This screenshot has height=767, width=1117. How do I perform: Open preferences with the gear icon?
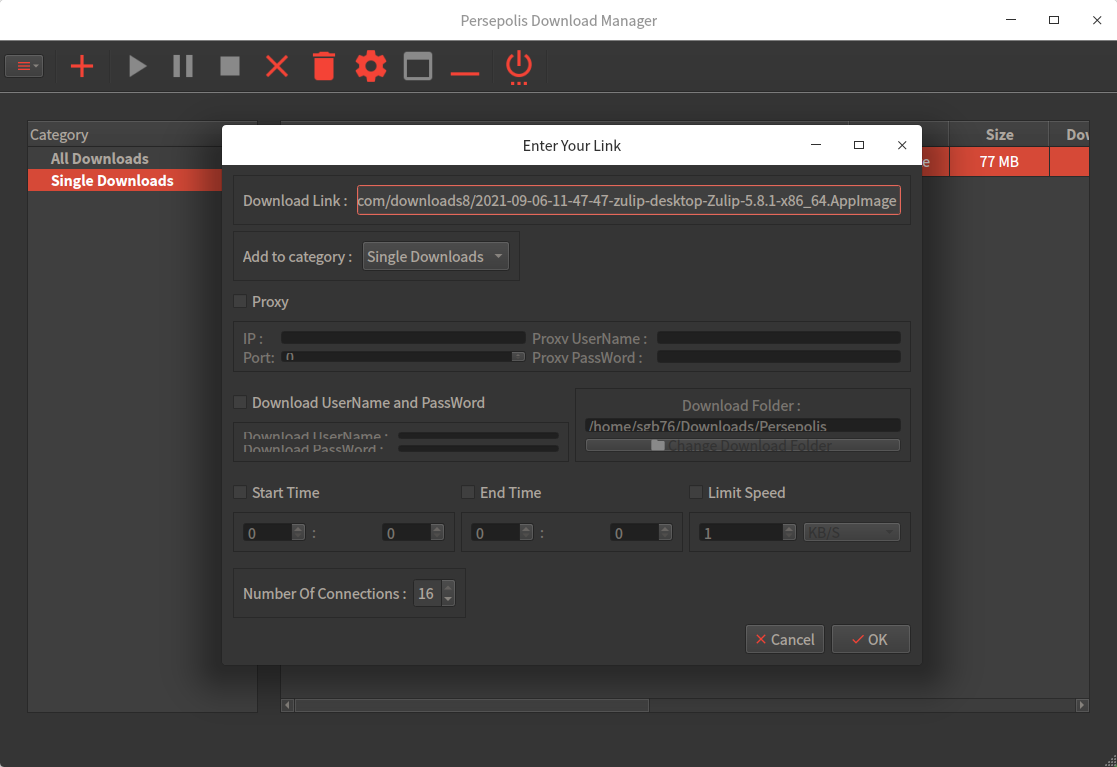(x=371, y=67)
